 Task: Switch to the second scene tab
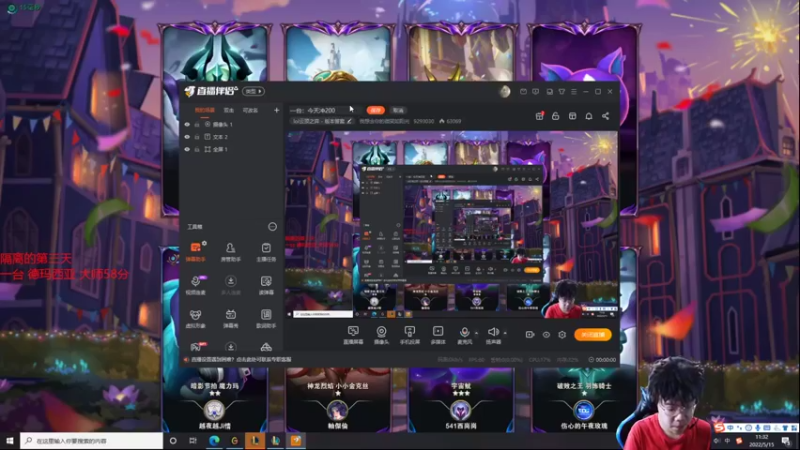[x=229, y=110]
